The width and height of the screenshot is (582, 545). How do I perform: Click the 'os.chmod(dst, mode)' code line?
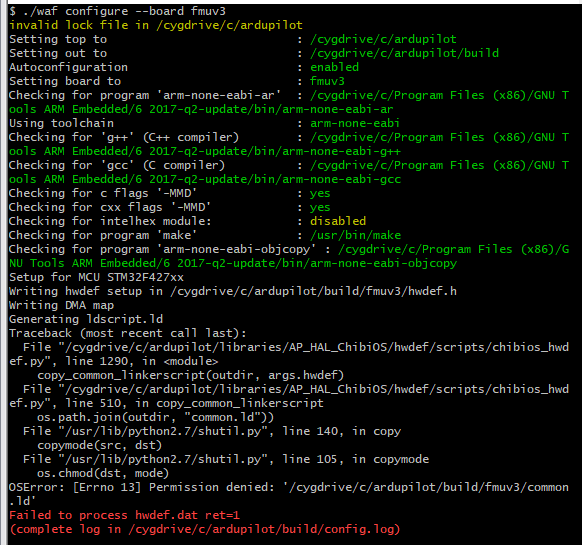tap(103, 473)
